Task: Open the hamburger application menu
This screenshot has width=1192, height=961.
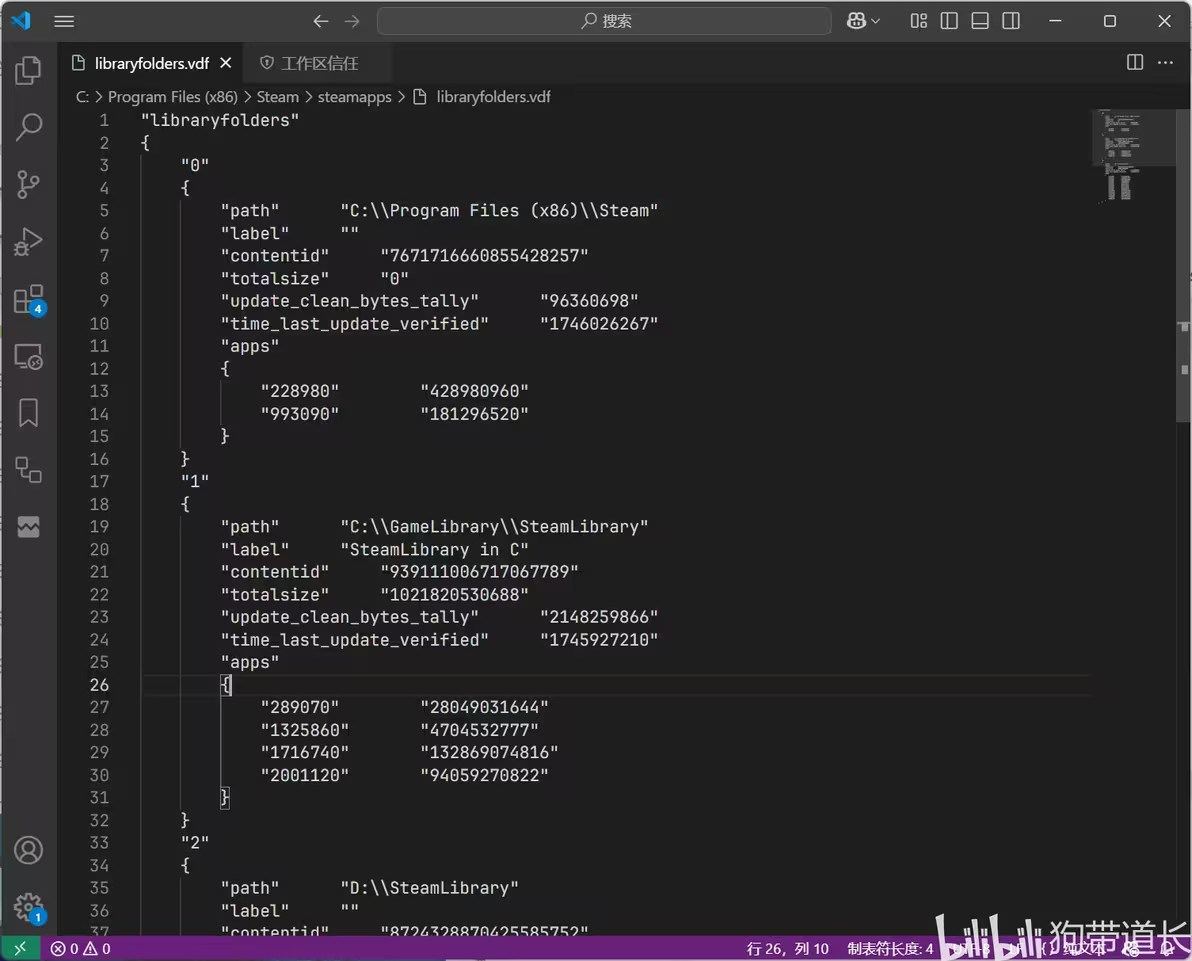Action: pyautogui.click(x=64, y=21)
